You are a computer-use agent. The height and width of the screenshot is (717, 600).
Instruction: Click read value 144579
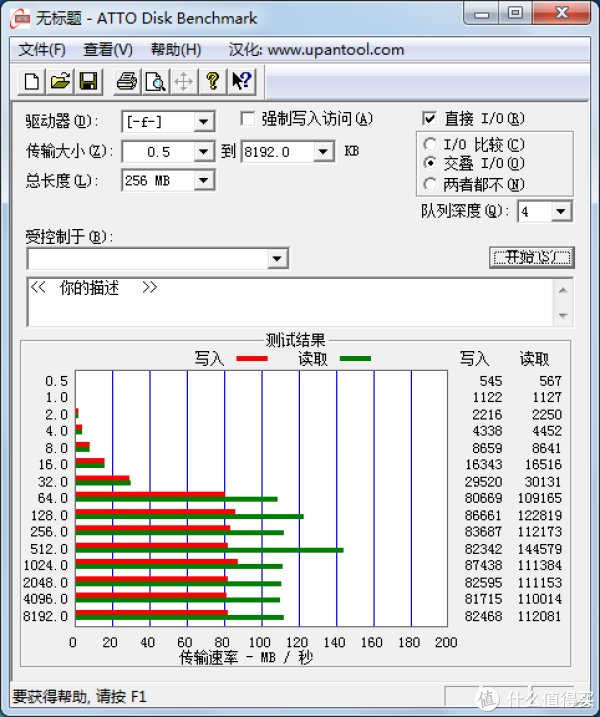point(540,549)
